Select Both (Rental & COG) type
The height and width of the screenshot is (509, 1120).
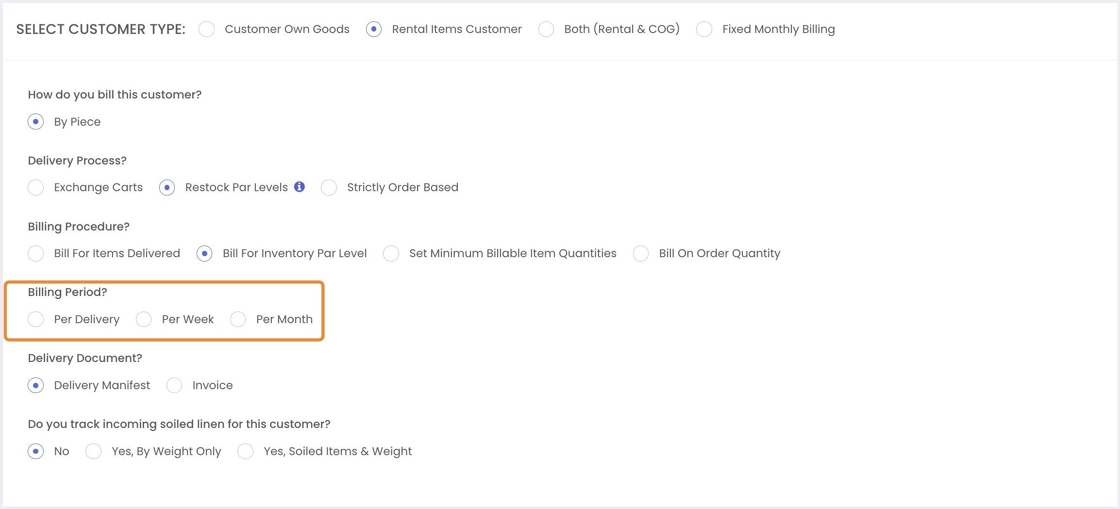click(546, 30)
